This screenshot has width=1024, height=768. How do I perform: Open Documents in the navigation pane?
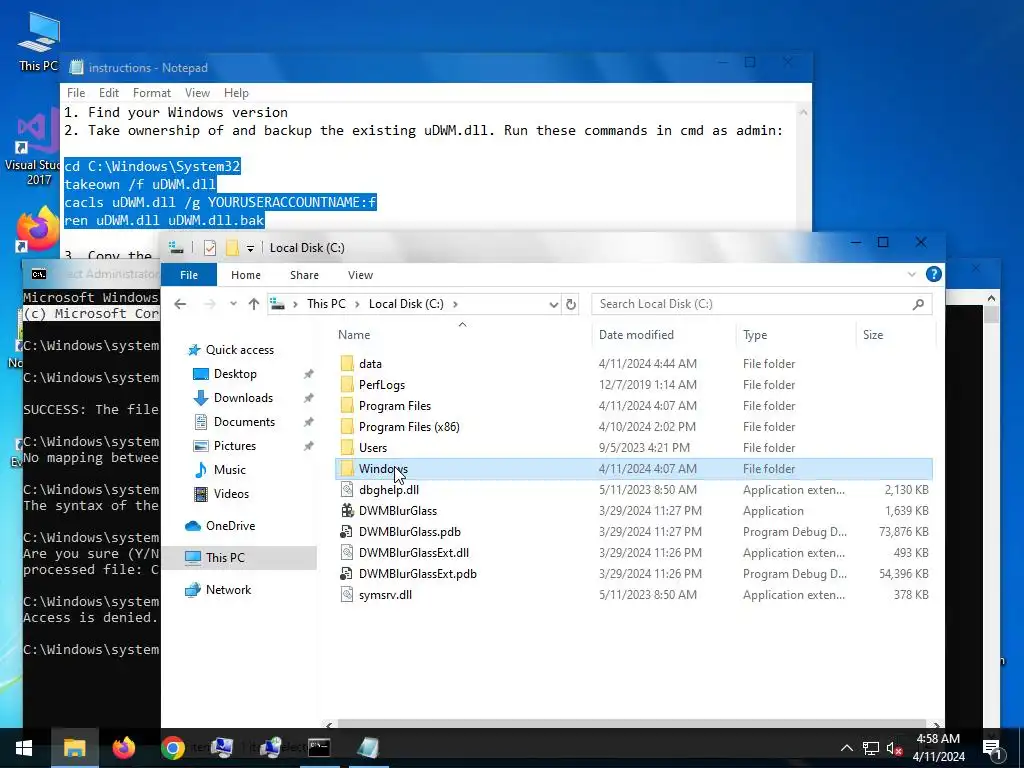244,422
